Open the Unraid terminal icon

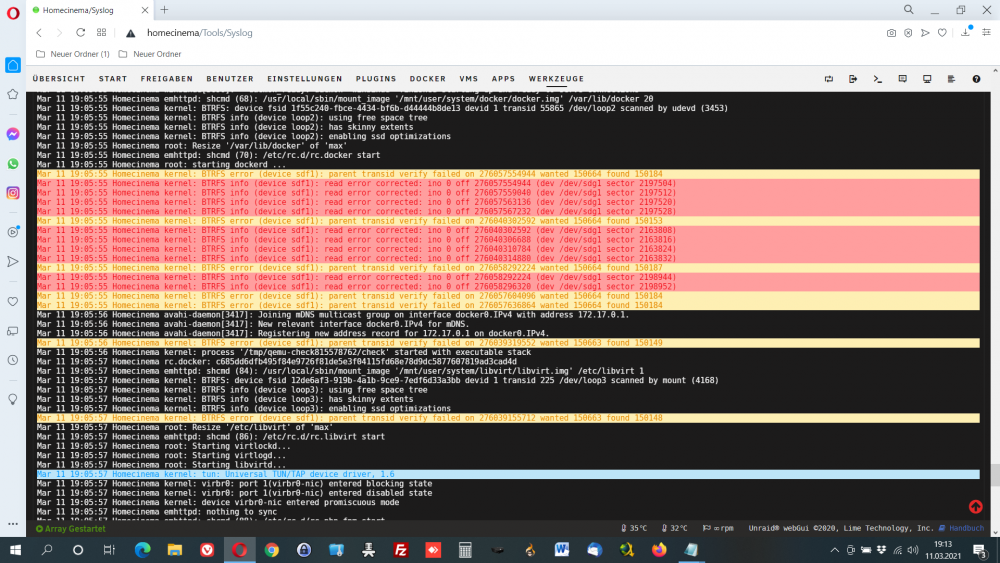878,79
